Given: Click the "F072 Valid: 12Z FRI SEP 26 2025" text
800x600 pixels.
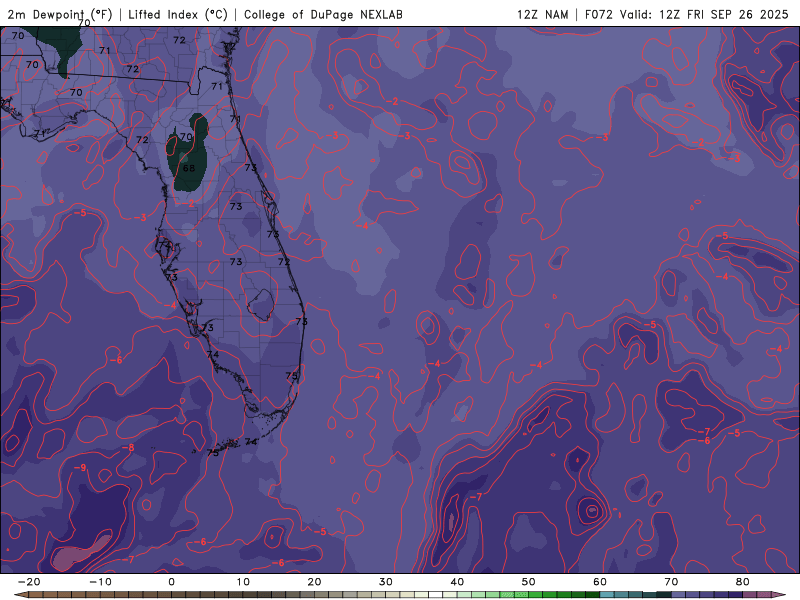Looking at the screenshot, I should click(687, 15).
